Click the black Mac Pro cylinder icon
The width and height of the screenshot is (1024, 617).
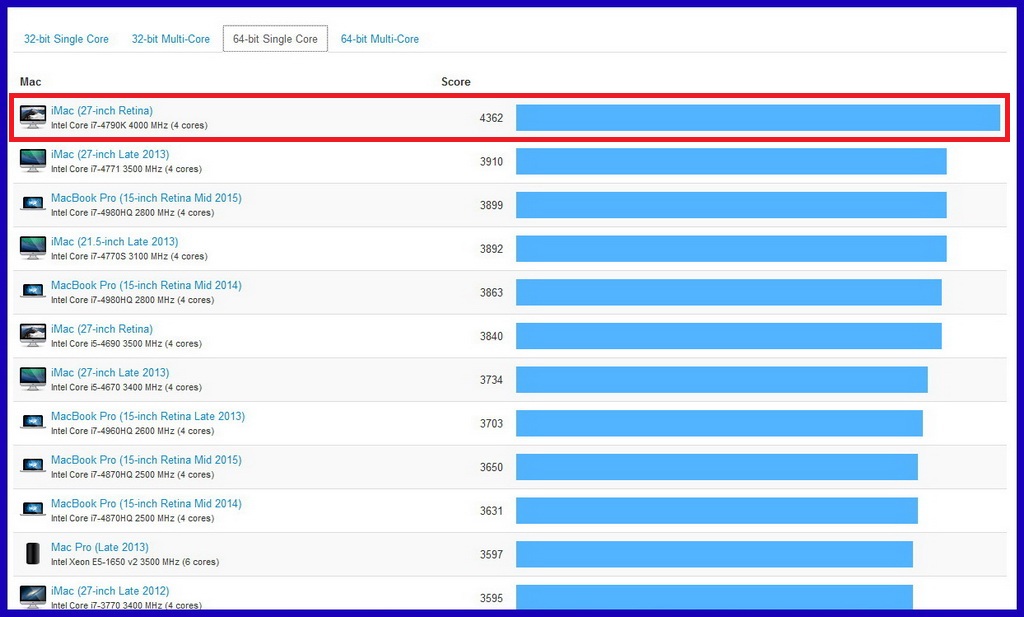33,554
